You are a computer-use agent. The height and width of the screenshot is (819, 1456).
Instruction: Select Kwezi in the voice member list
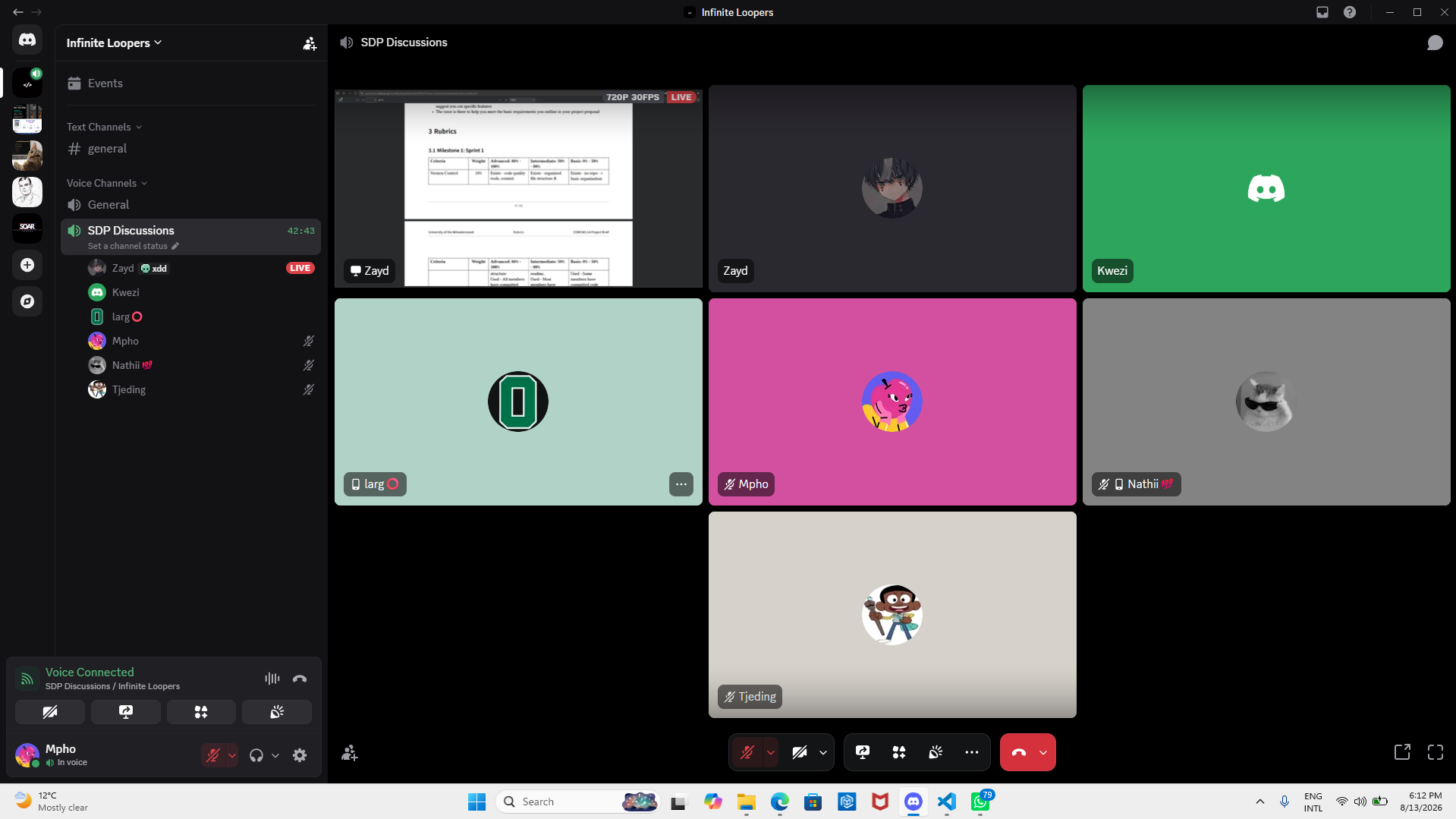tap(201, 292)
